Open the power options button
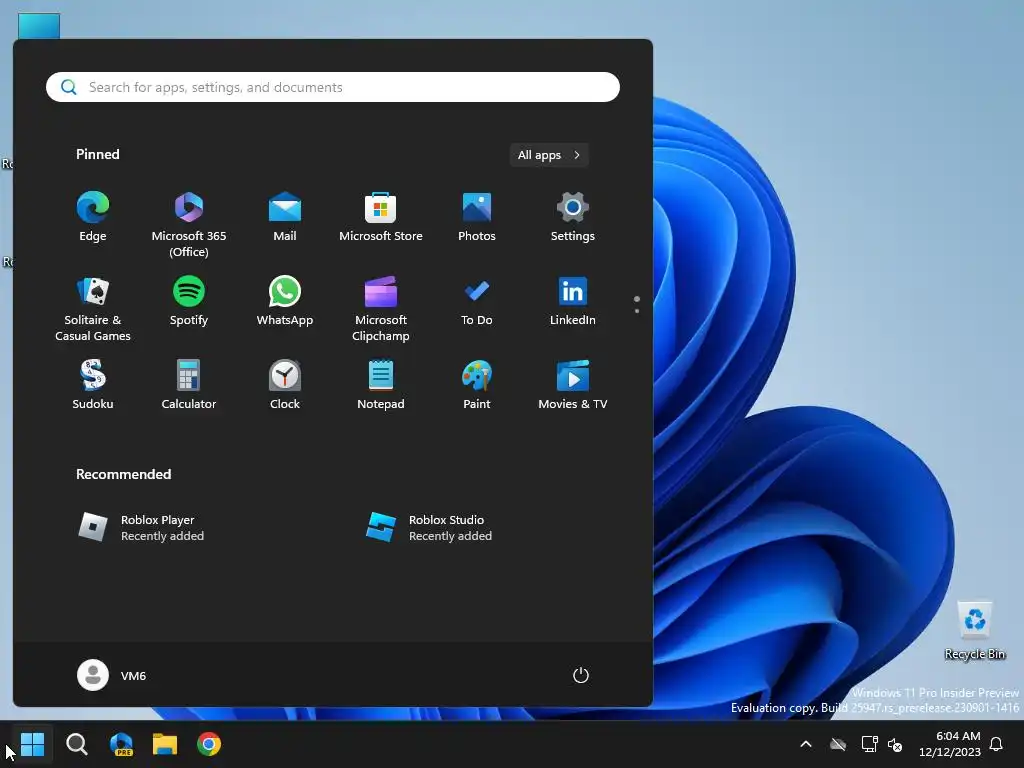 (581, 675)
